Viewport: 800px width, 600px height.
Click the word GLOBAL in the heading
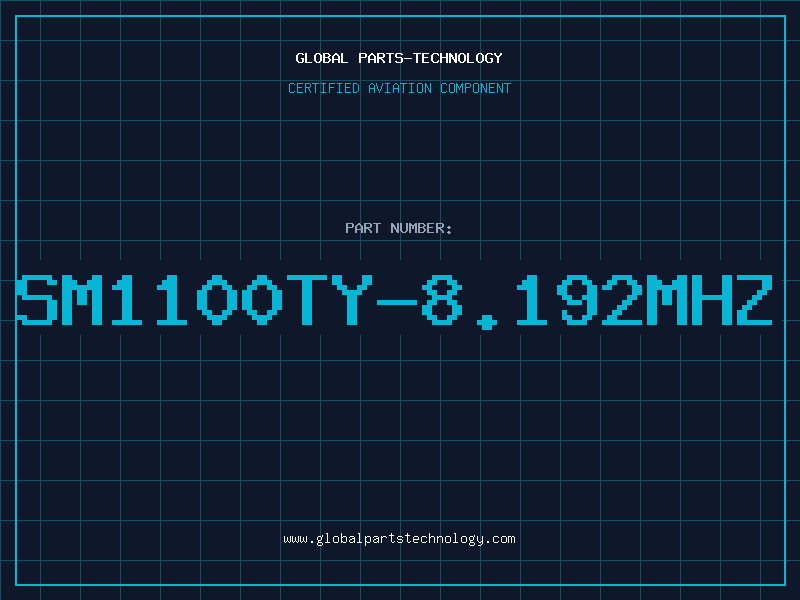coord(321,58)
